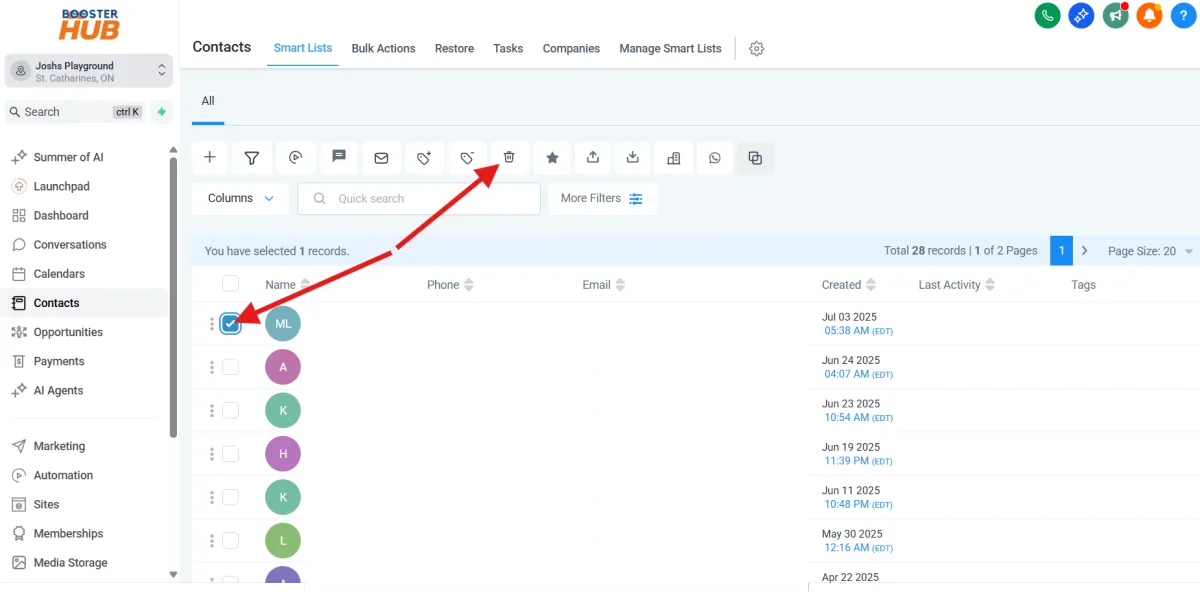Viewport: 1200px width, 592px height.
Task: Click the WhatsApp message toolbar icon
Action: click(x=714, y=158)
